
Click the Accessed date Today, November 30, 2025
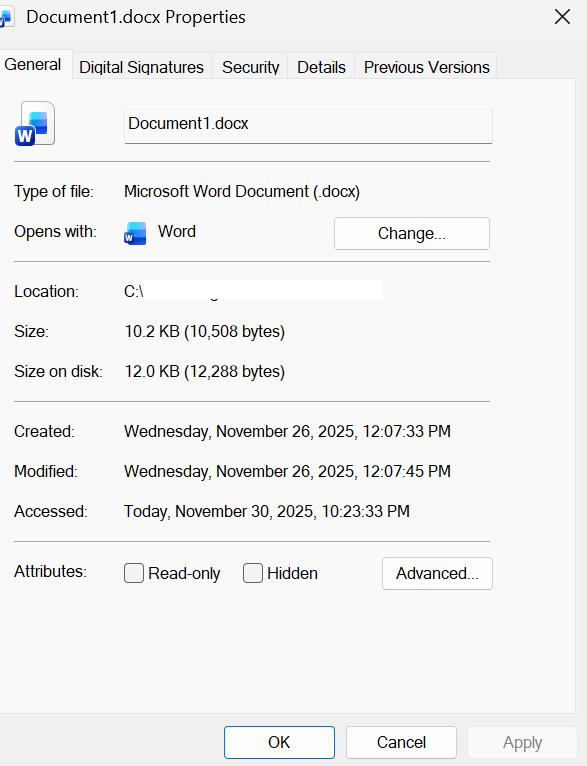click(x=267, y=511)
